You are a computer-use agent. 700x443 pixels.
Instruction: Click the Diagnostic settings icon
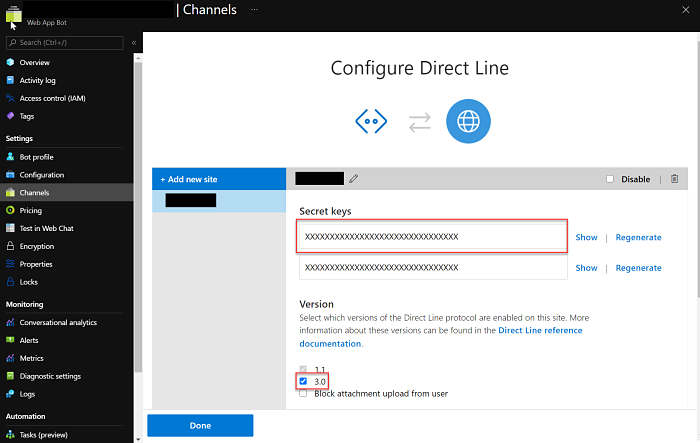(10, 376)
